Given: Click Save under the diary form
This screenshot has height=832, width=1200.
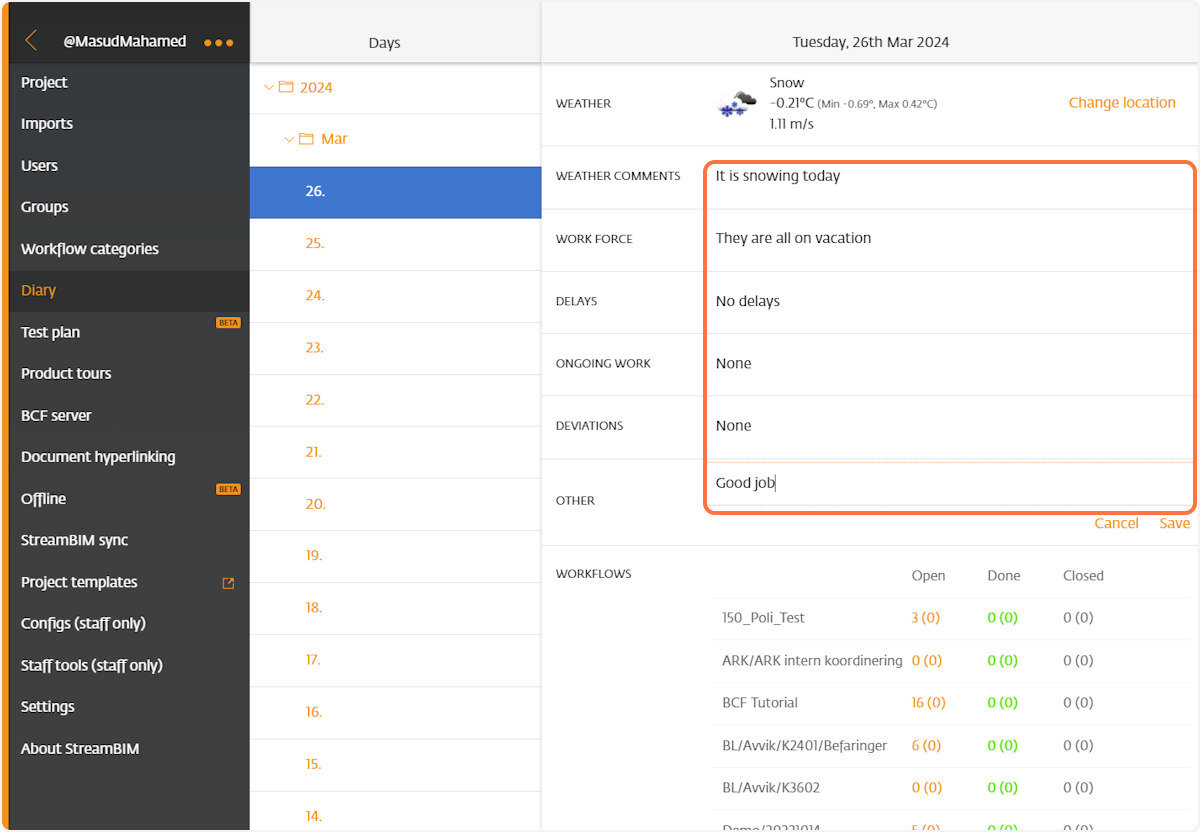Looking at the screenshot, I should tap(1175, 524).
